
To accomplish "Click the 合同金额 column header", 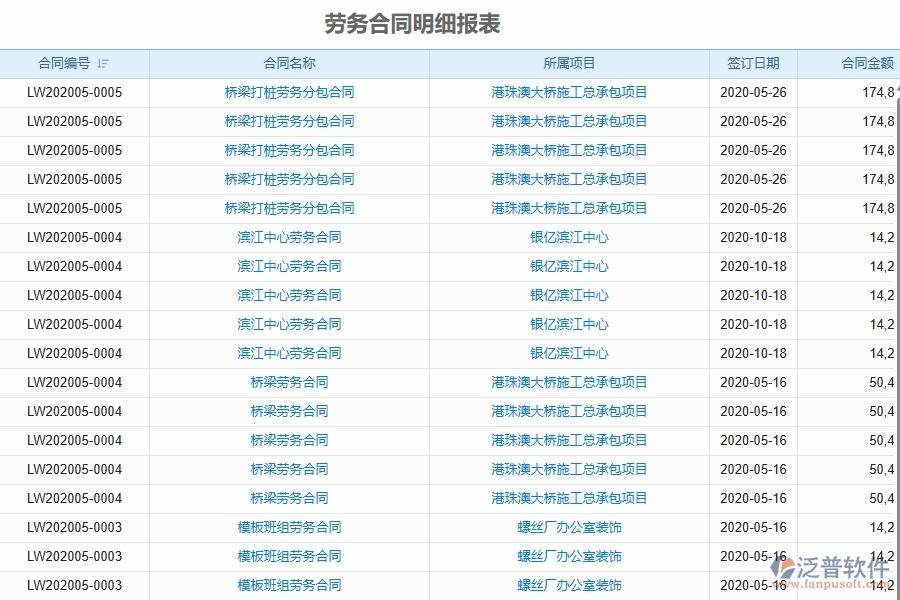I will click(x=866, y=62).
